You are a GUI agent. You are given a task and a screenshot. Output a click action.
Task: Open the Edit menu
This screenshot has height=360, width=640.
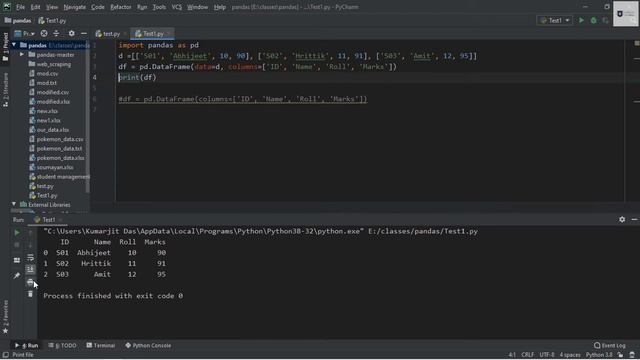[x=35, y=7]
